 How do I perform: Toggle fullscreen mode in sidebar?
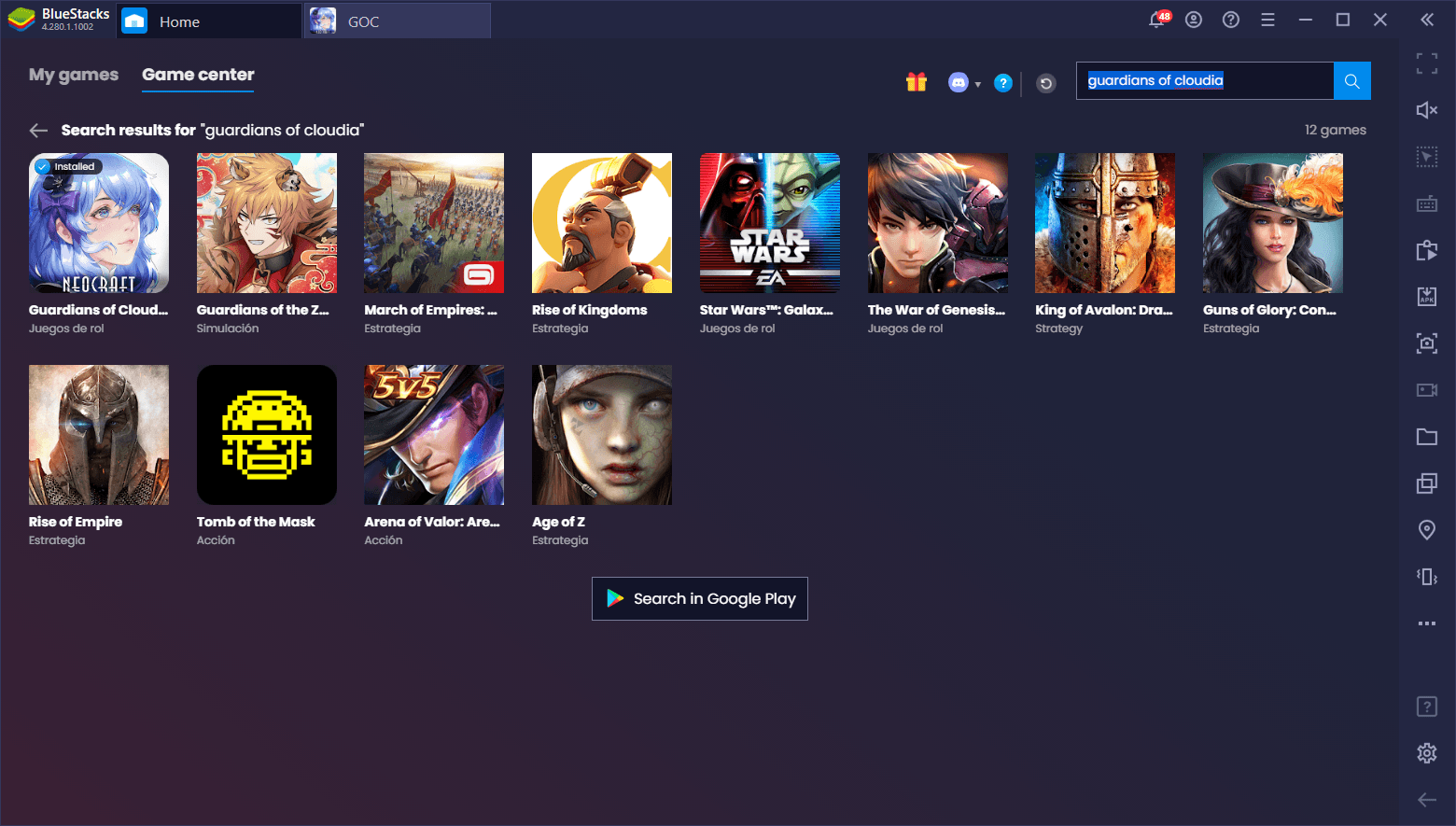click(1427, 63)
